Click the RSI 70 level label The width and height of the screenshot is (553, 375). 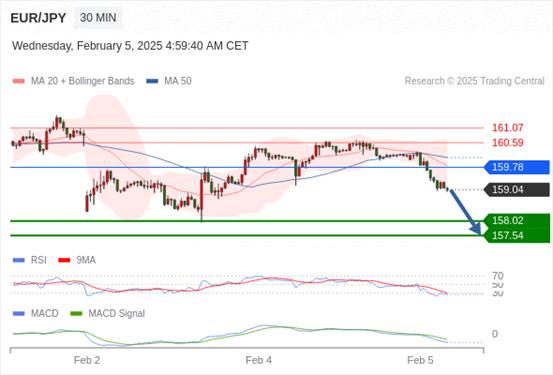(x=498, y=276)
